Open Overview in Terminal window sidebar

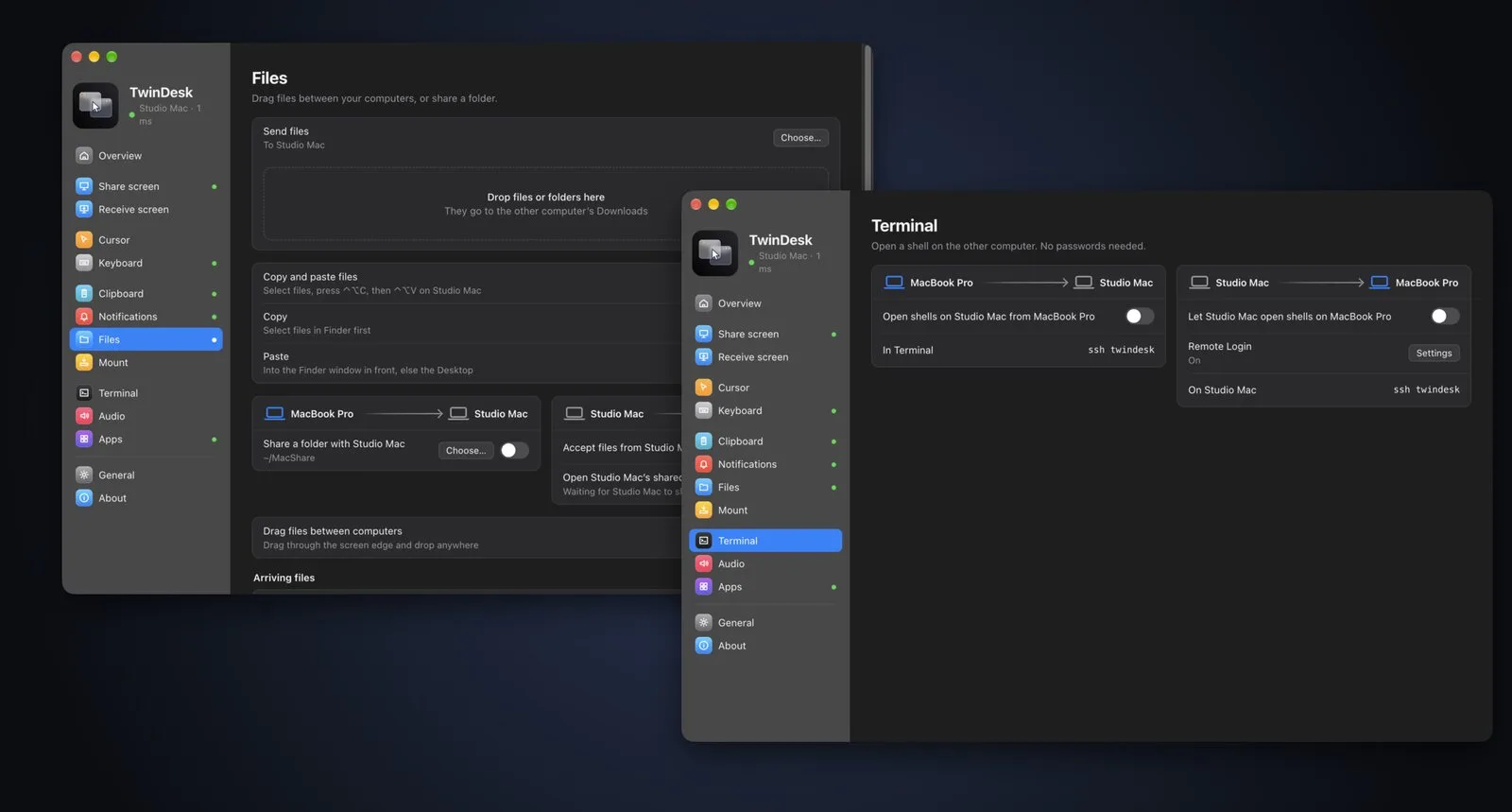765,303
